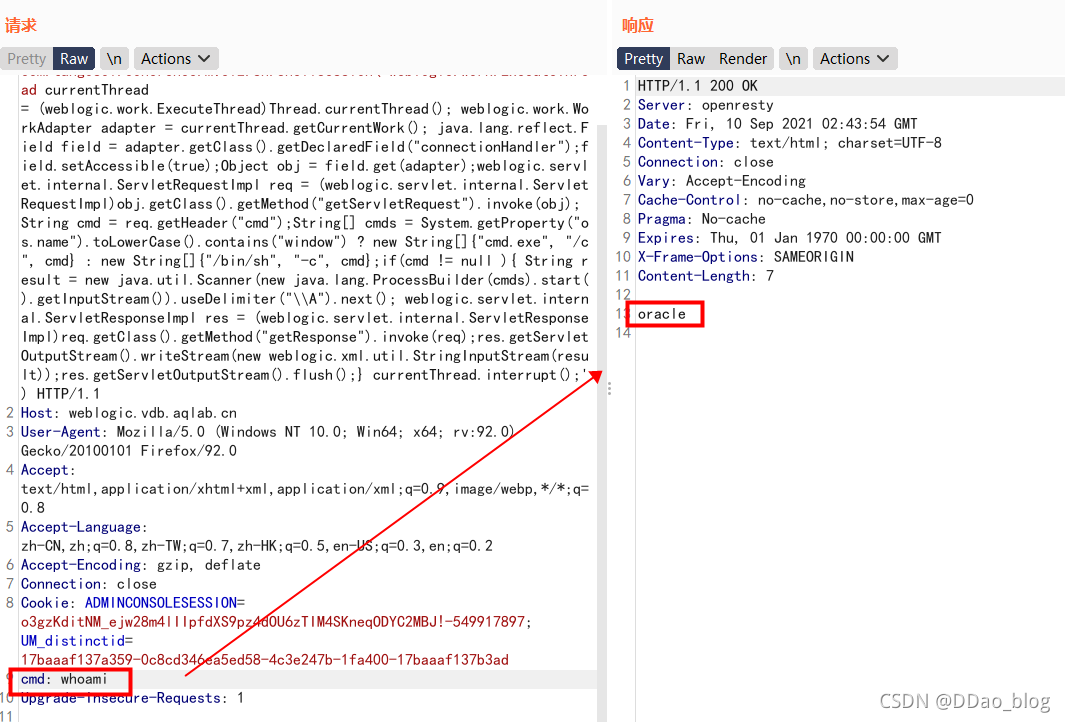The height and width of the screenshot is (722, 1065).
Task: Click the 'UM_distinctid=' cookie name
Action: 77,641
